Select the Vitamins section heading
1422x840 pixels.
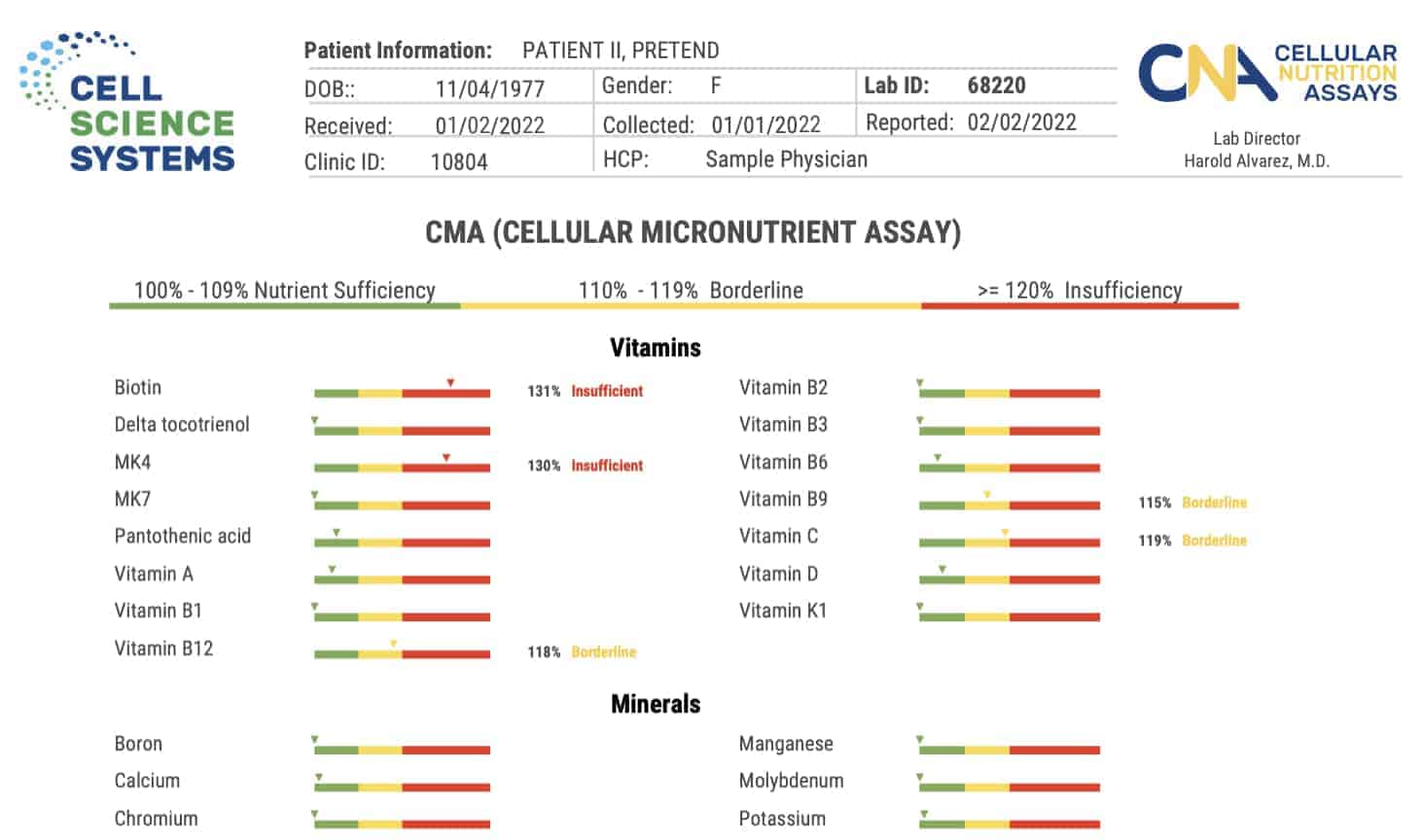coord(655,348)
